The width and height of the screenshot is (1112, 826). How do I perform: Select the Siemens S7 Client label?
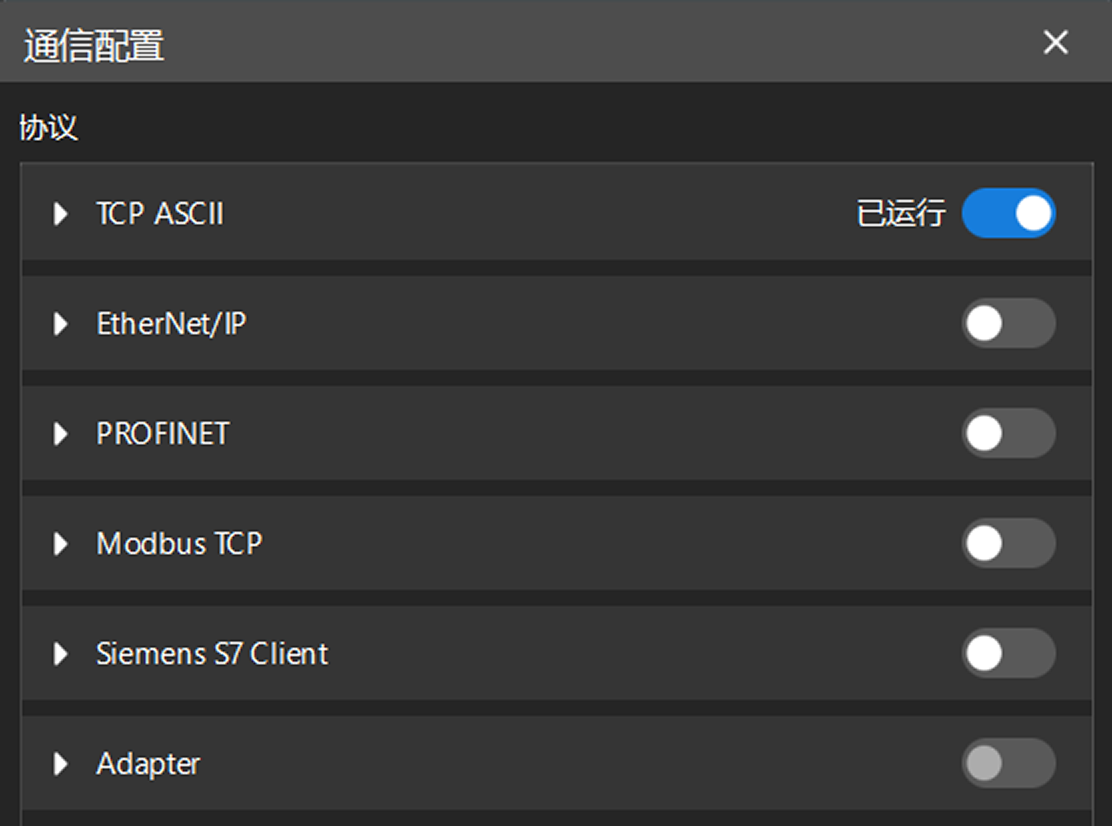coord(212,653)
